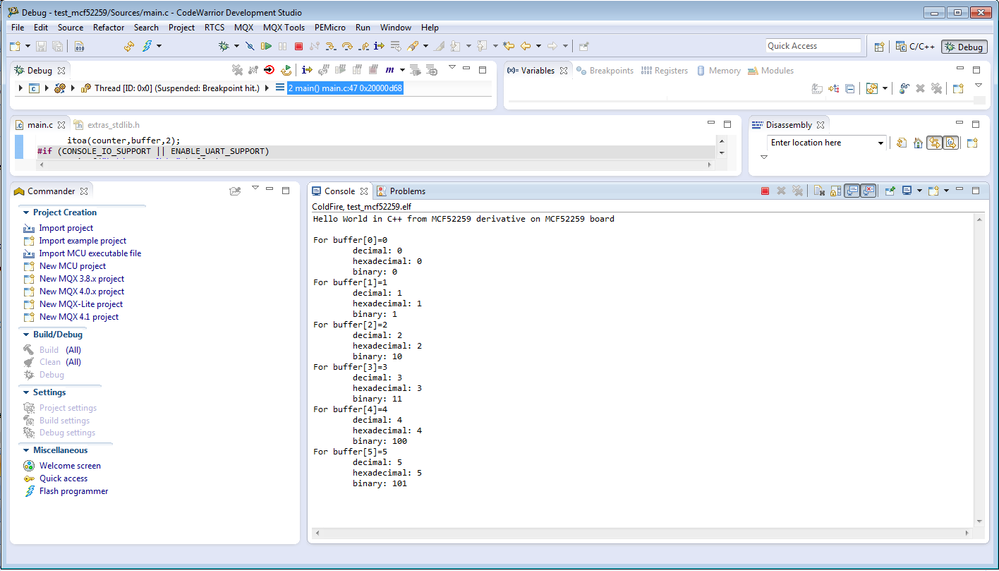Screen dimensions: 999x571
Task: Switch to the C/C++ perspective
Action: [x=916, y=47]
